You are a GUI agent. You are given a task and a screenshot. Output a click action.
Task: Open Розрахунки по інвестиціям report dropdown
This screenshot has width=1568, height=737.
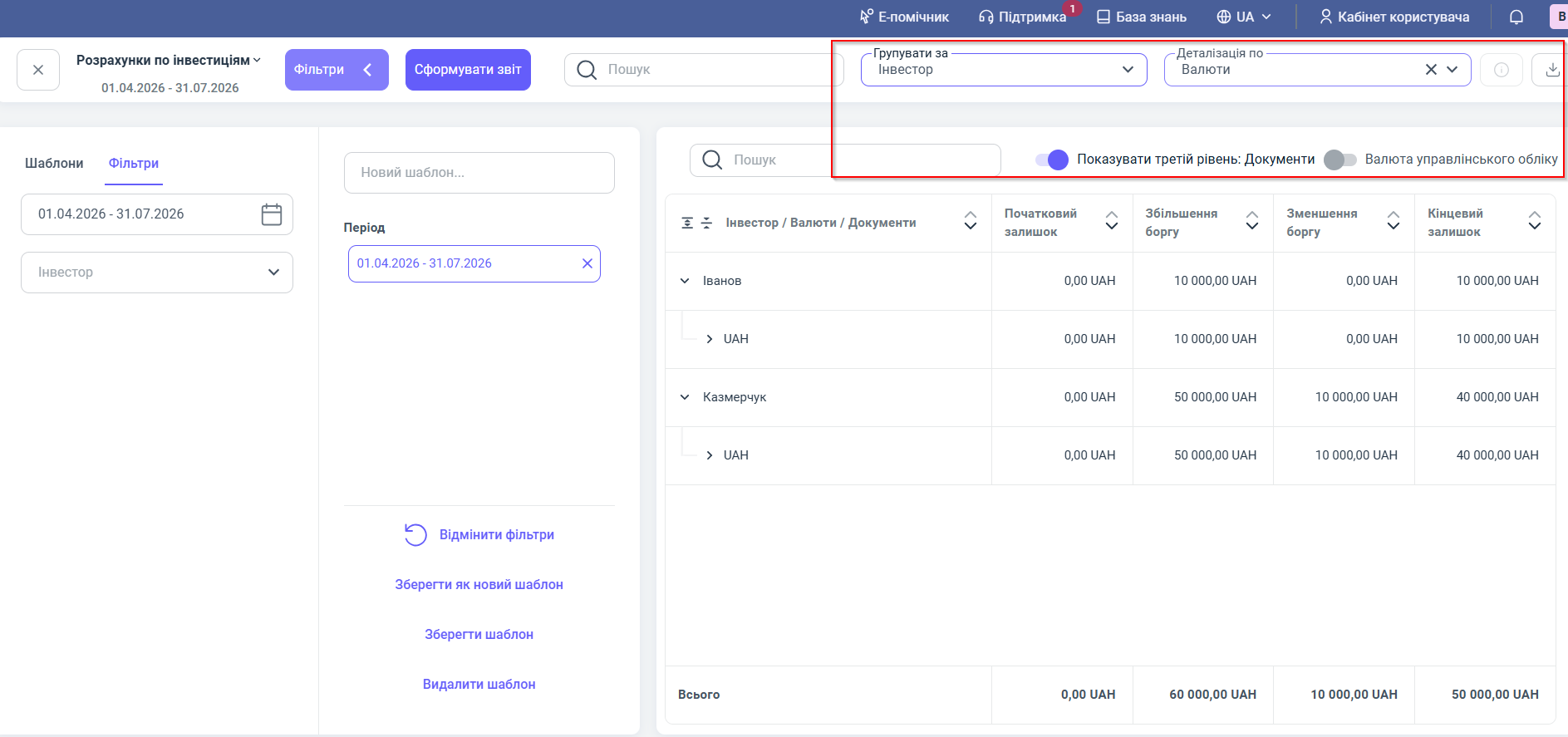pyautogui.click(x=169, y=60)
